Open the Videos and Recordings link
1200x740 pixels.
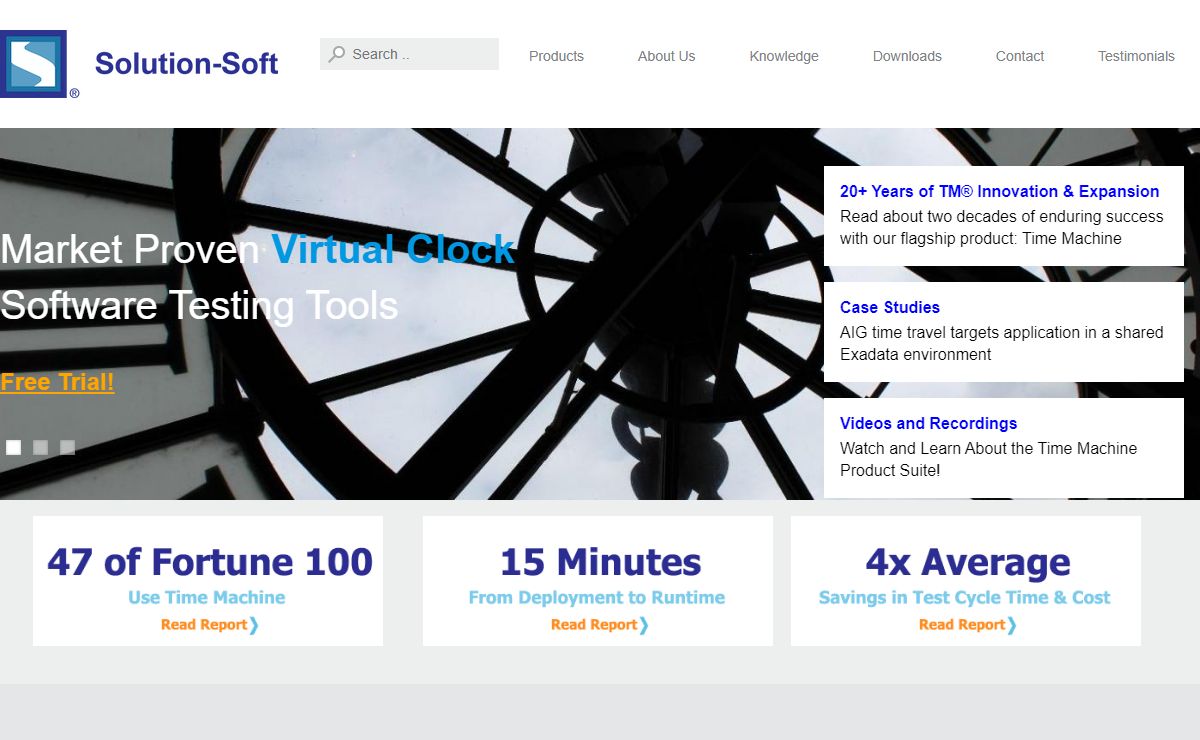click(x=928, y=423)
